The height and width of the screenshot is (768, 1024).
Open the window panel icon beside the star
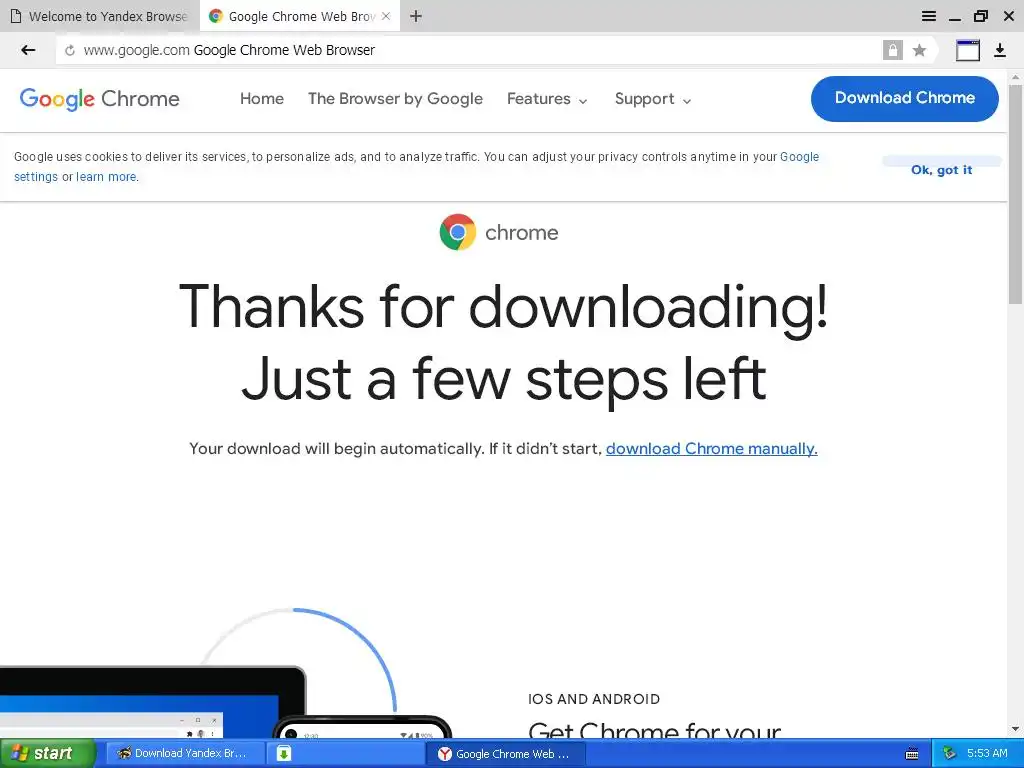click(968, 50)
